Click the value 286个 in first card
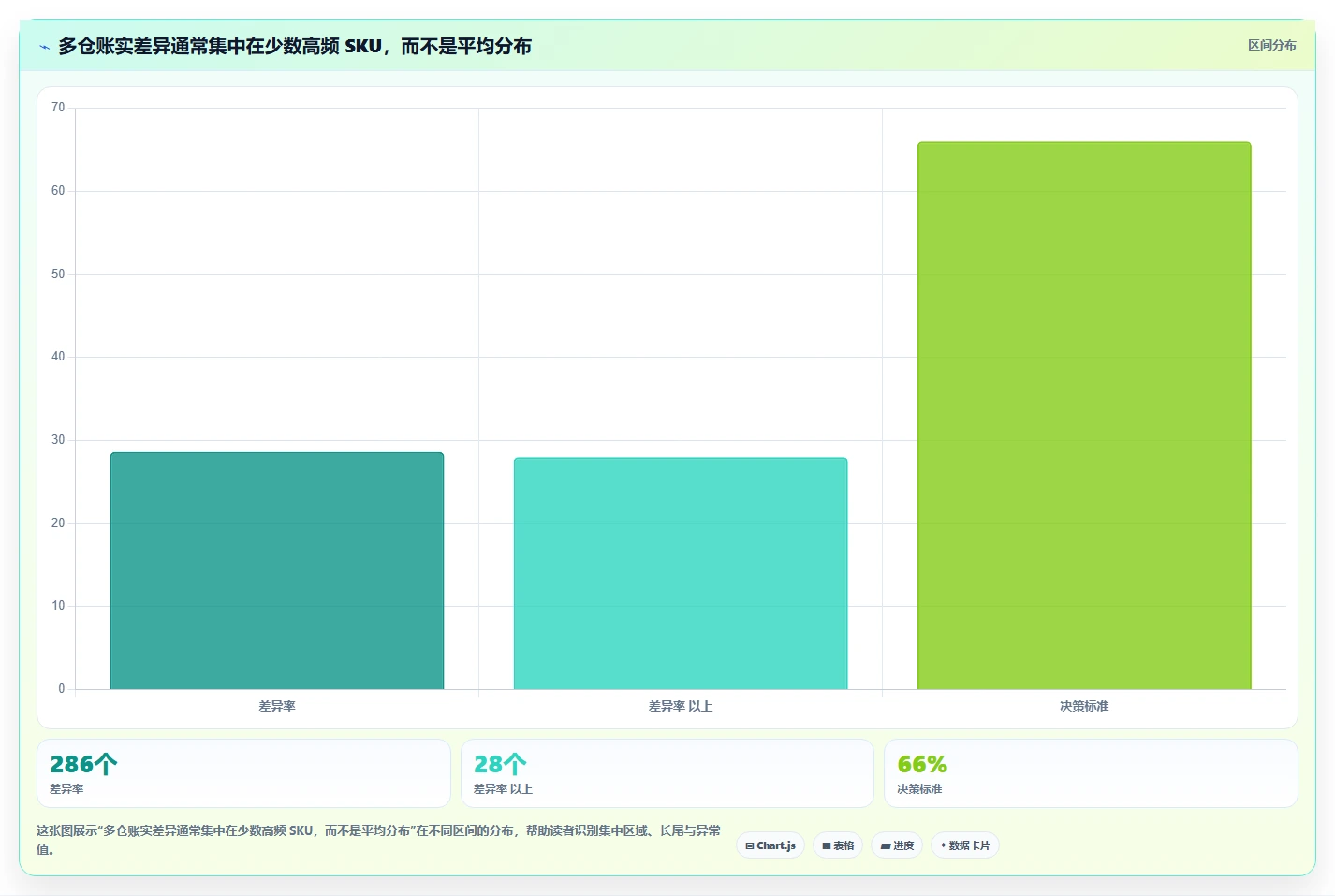 point(83,764)
